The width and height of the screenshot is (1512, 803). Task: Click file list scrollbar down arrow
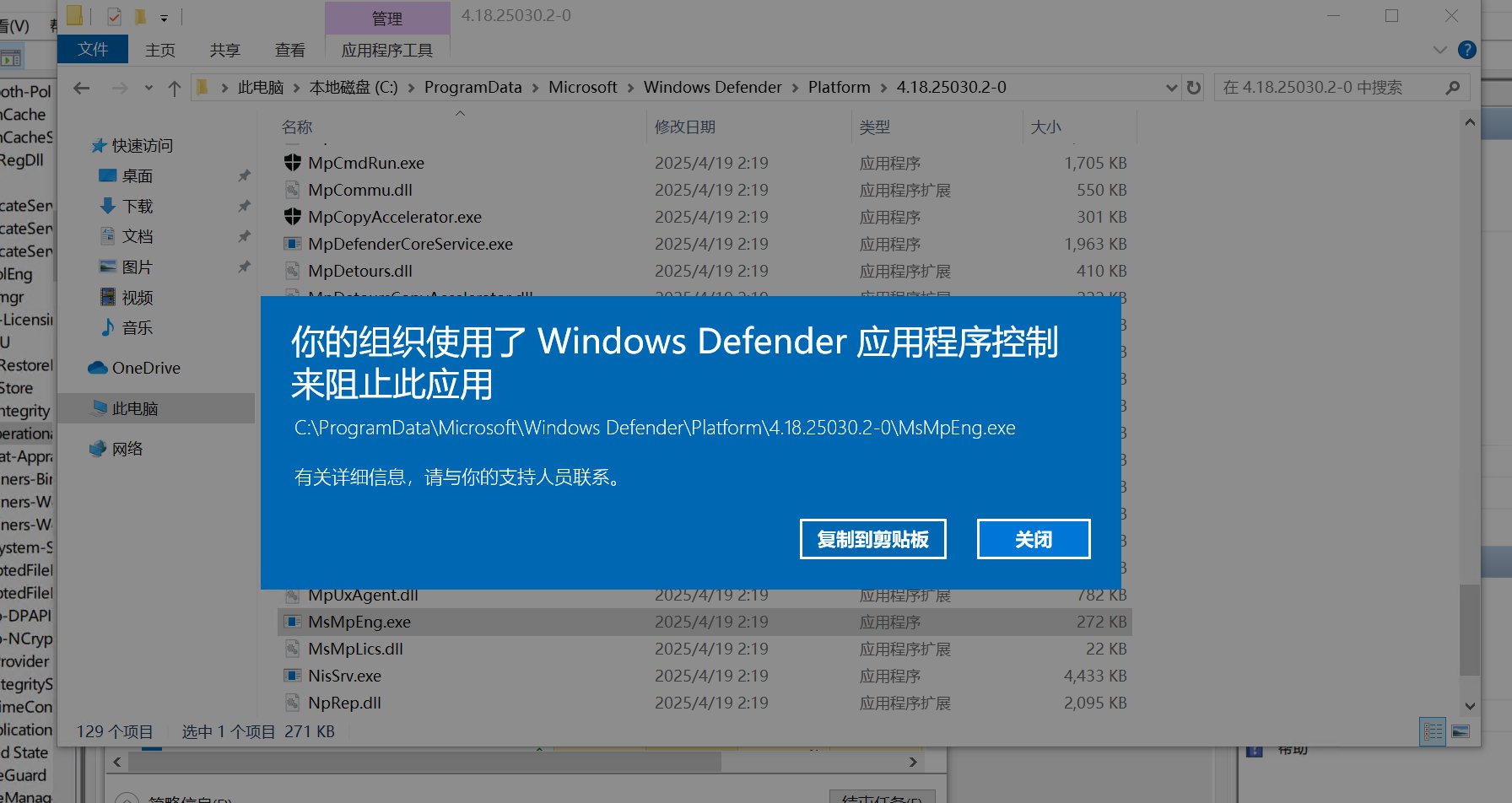(x=1470, y=705)
